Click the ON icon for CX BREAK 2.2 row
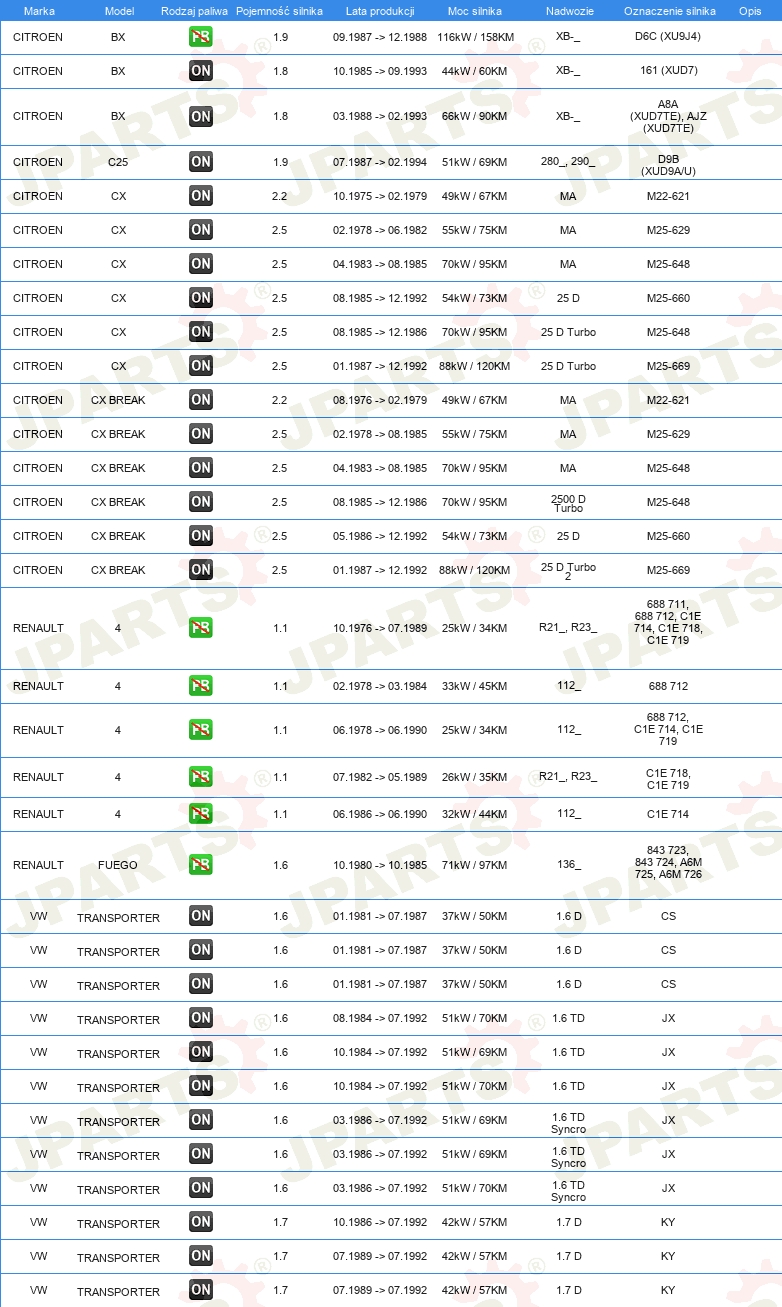This screenshot has height=1307, width=782. 201,400
